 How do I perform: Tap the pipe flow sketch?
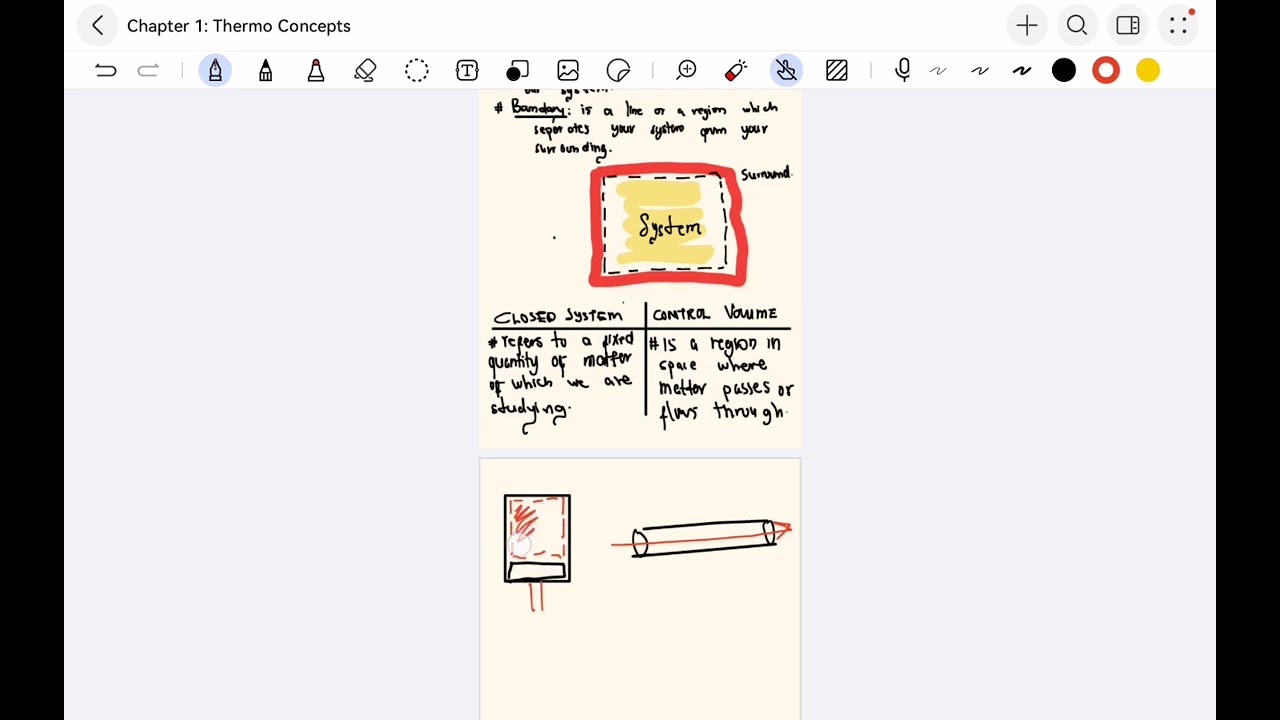pos(702,538)
